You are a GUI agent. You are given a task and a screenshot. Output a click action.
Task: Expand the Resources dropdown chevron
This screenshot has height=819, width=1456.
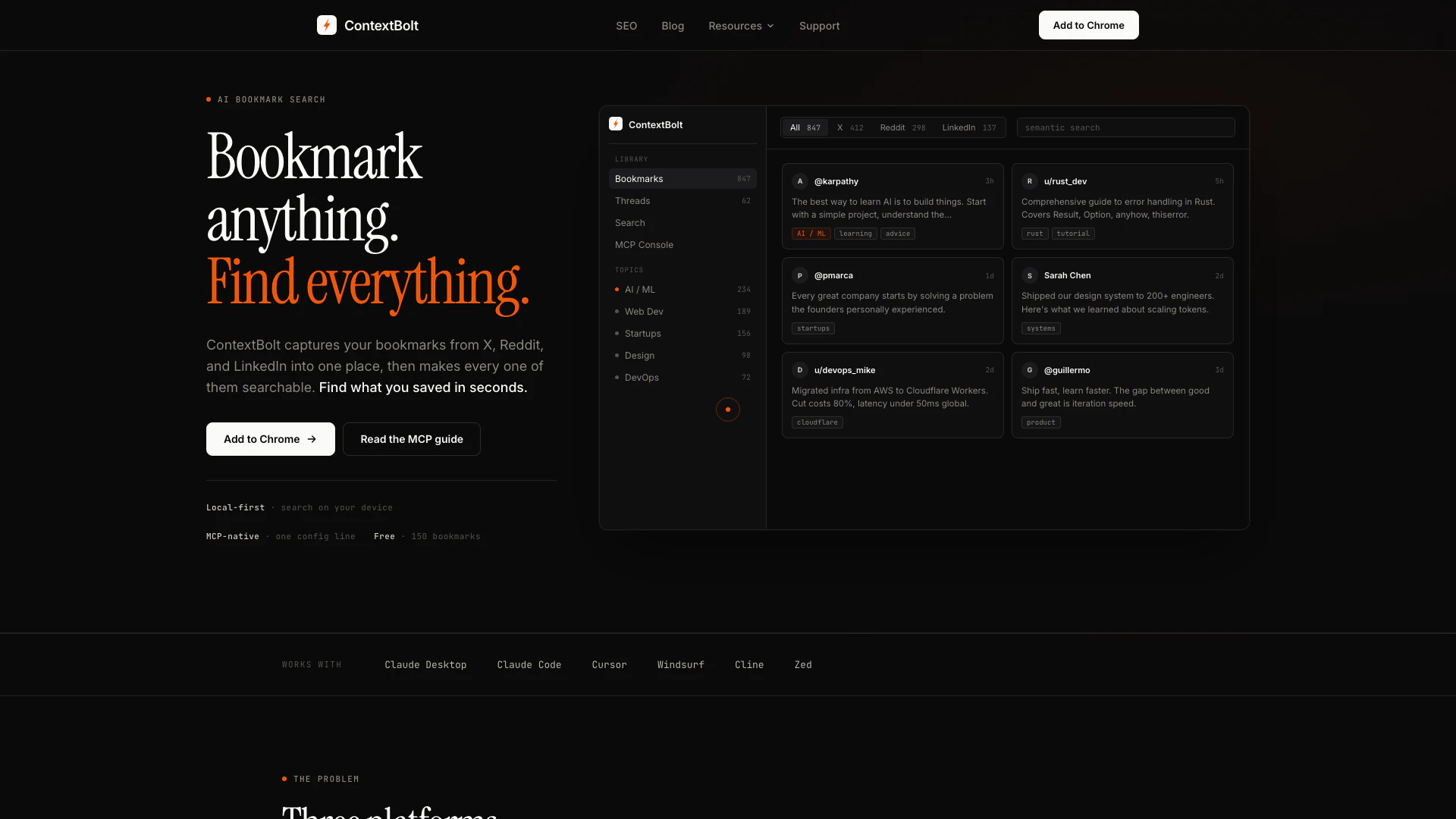point(770,26)
